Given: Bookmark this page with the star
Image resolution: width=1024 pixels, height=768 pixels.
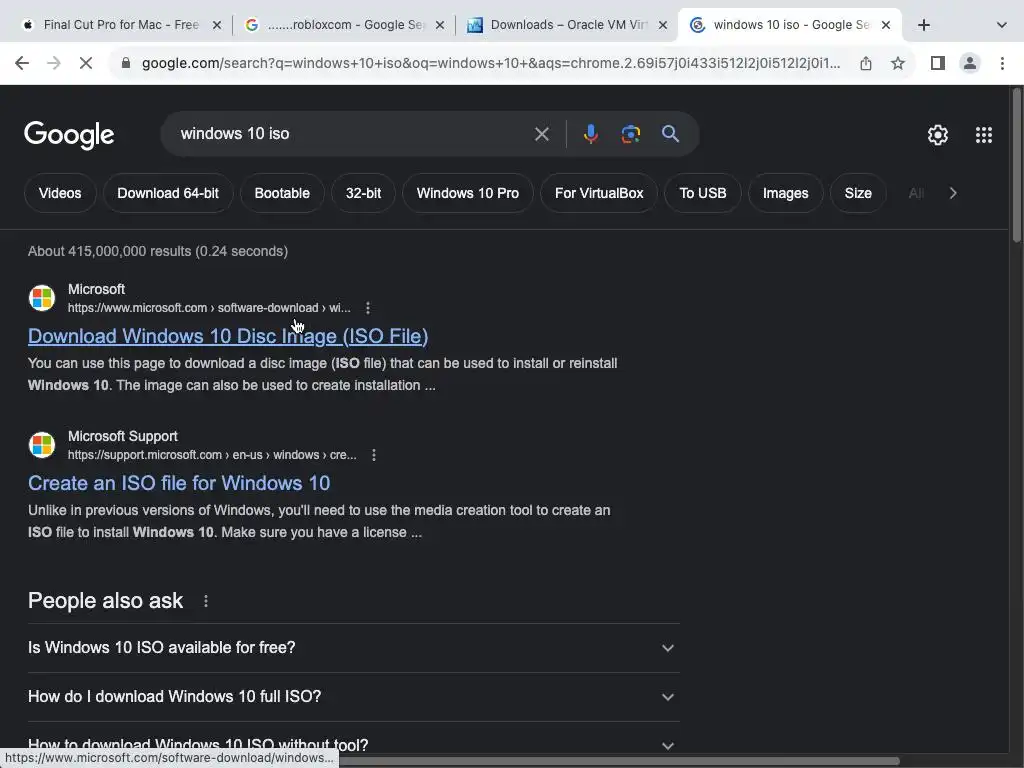Looking at the screenshot, I should pos(898,63).
